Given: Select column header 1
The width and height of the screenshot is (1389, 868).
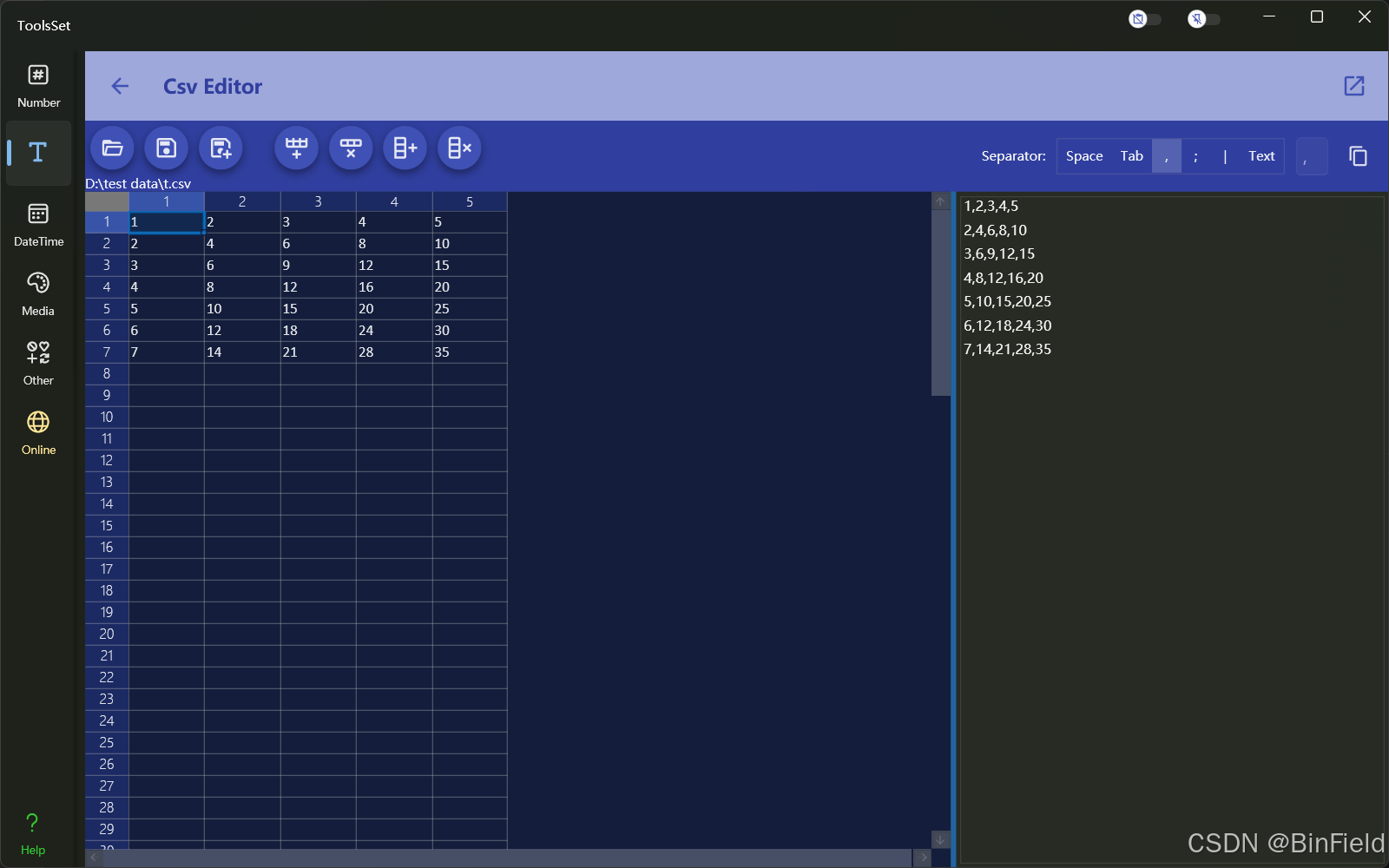Looking at the screenshot, I should coord(167,201).
